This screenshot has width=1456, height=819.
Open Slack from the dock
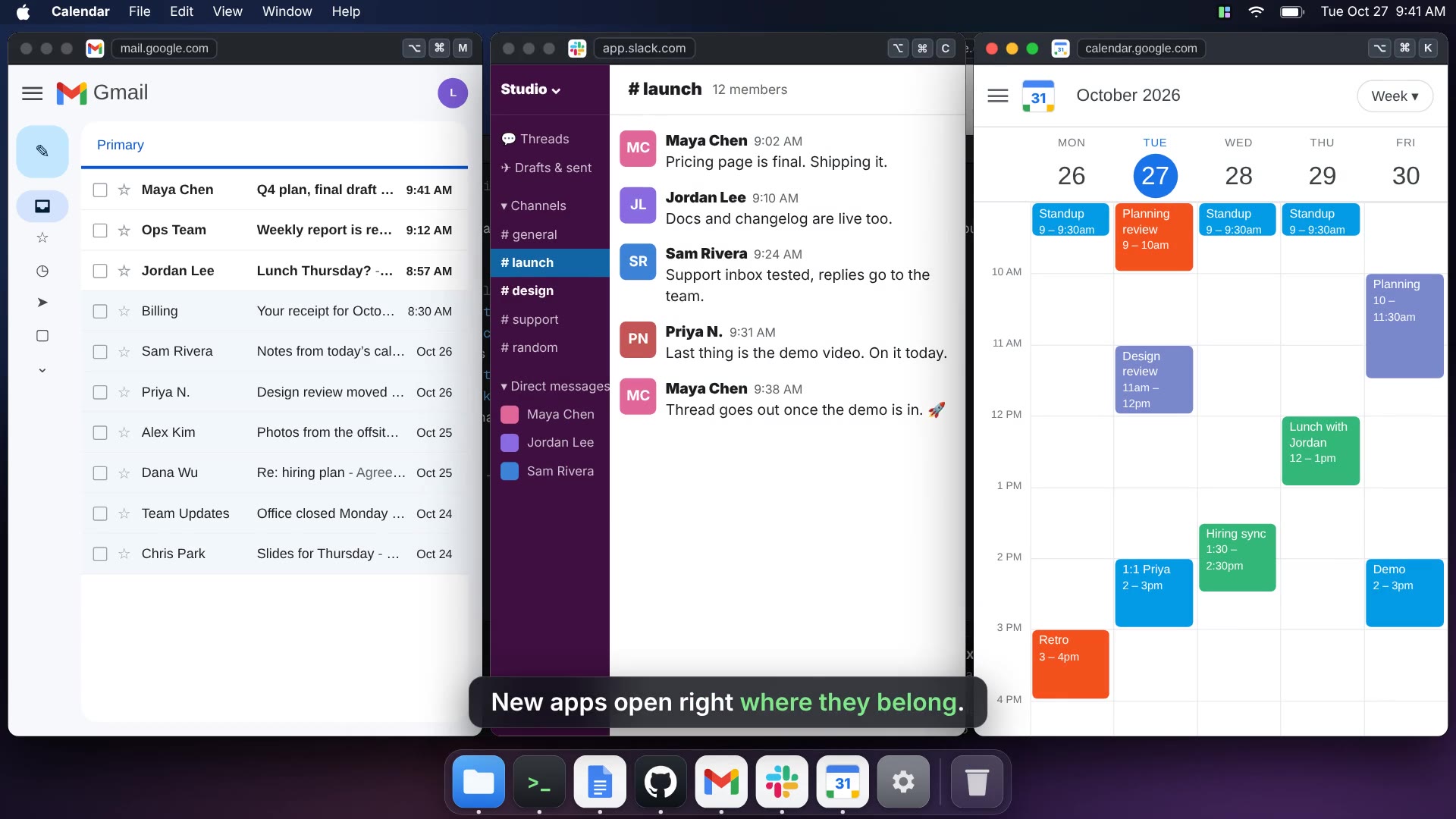pyautogui.click(x=782, y=782)
